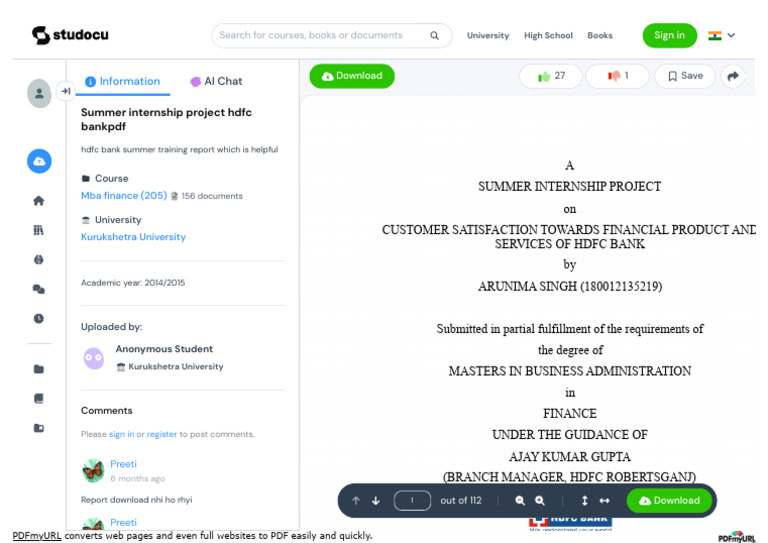Open the Kurukshetra University link

133,236
